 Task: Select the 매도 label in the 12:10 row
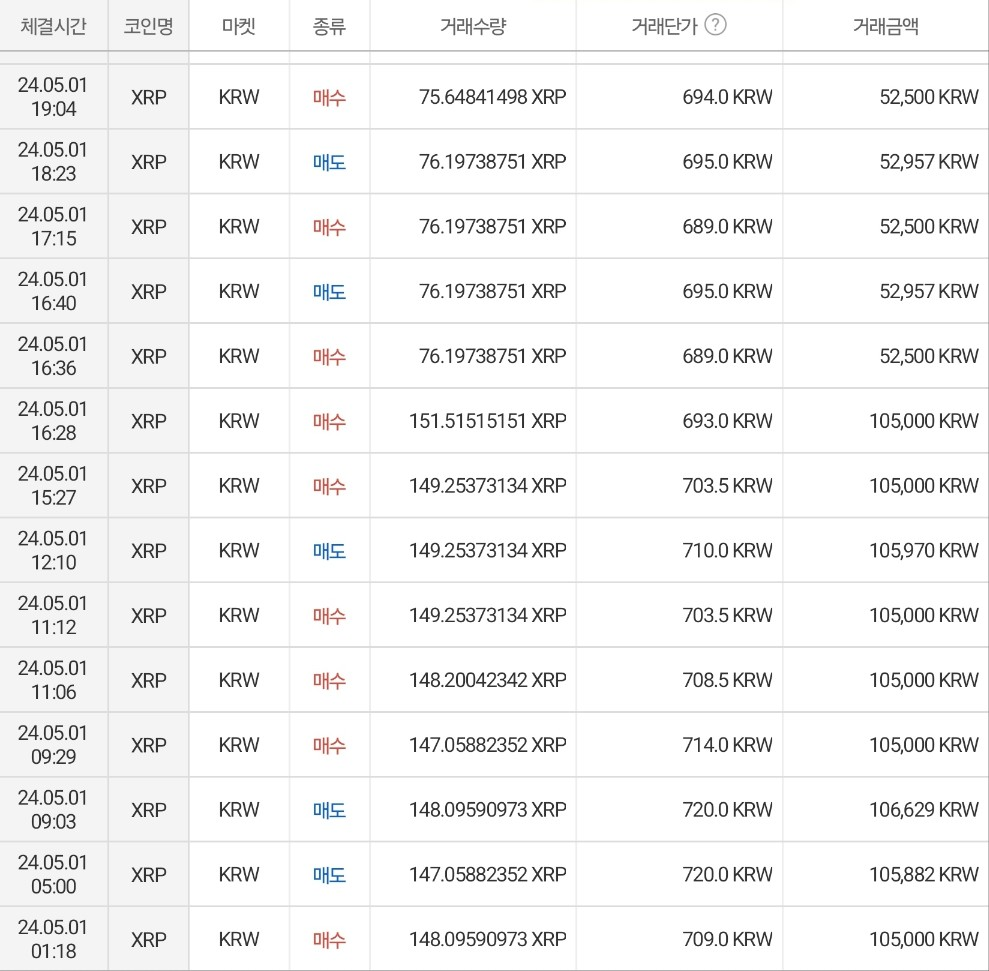pyautogui.click(x=329, y=551)
